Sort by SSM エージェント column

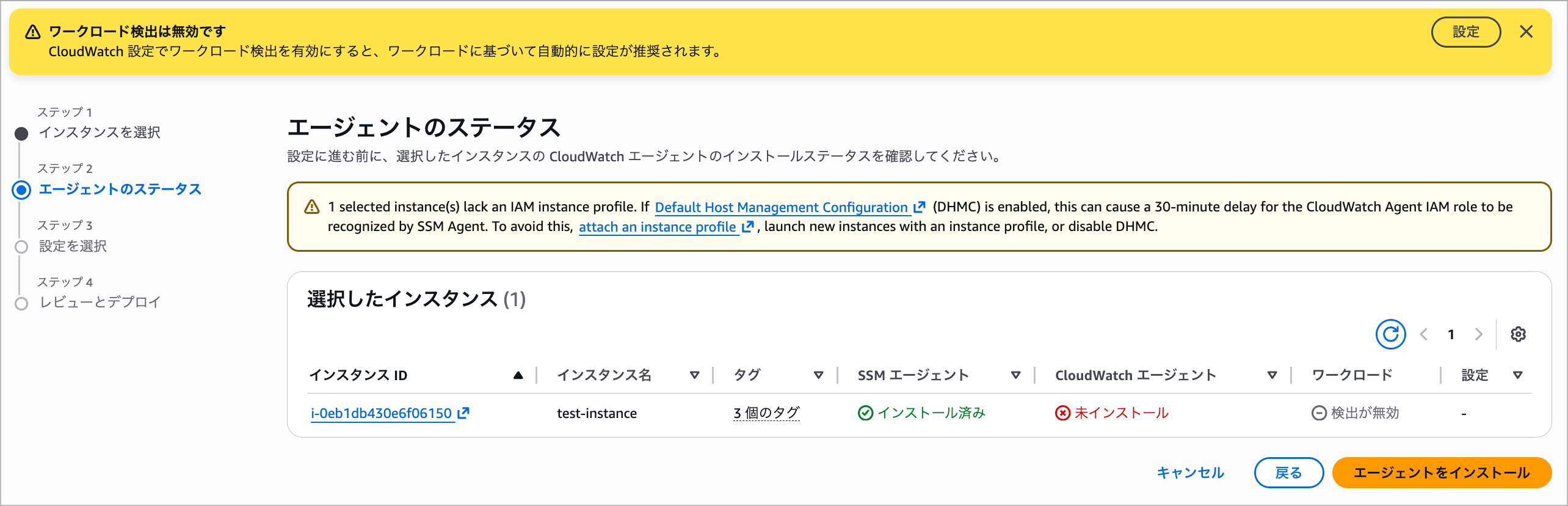pyautogui.click(x=1015, y=375)
